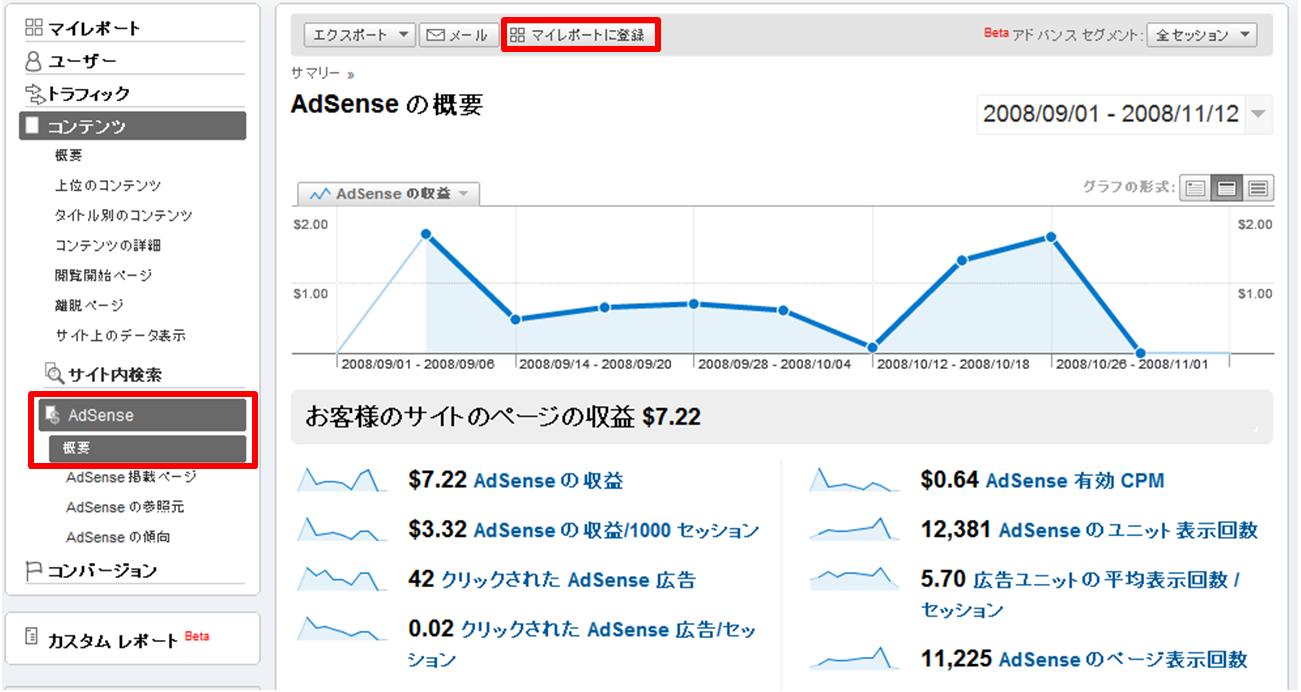Open the コンテンツ 概要 link under コンテンツ

69,155
